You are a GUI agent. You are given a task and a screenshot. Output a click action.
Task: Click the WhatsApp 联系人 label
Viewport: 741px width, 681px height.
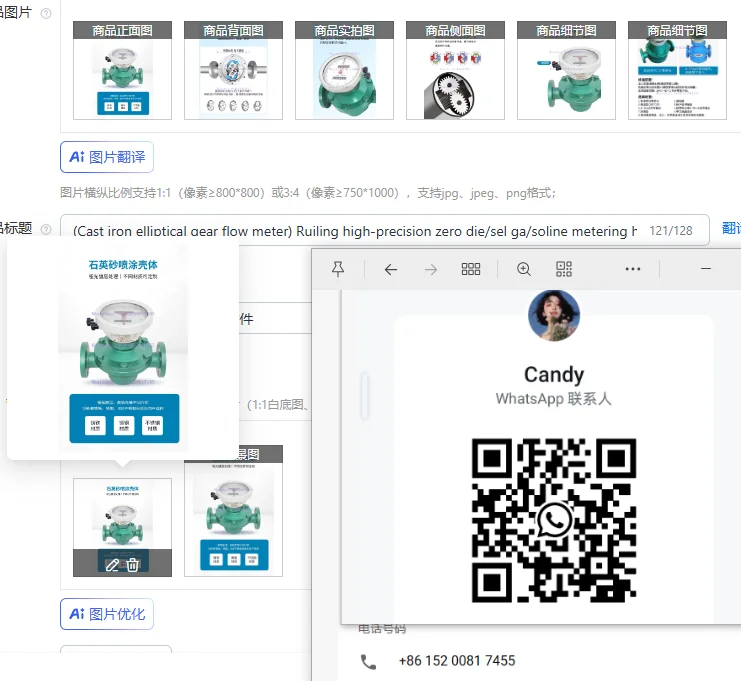553,399
